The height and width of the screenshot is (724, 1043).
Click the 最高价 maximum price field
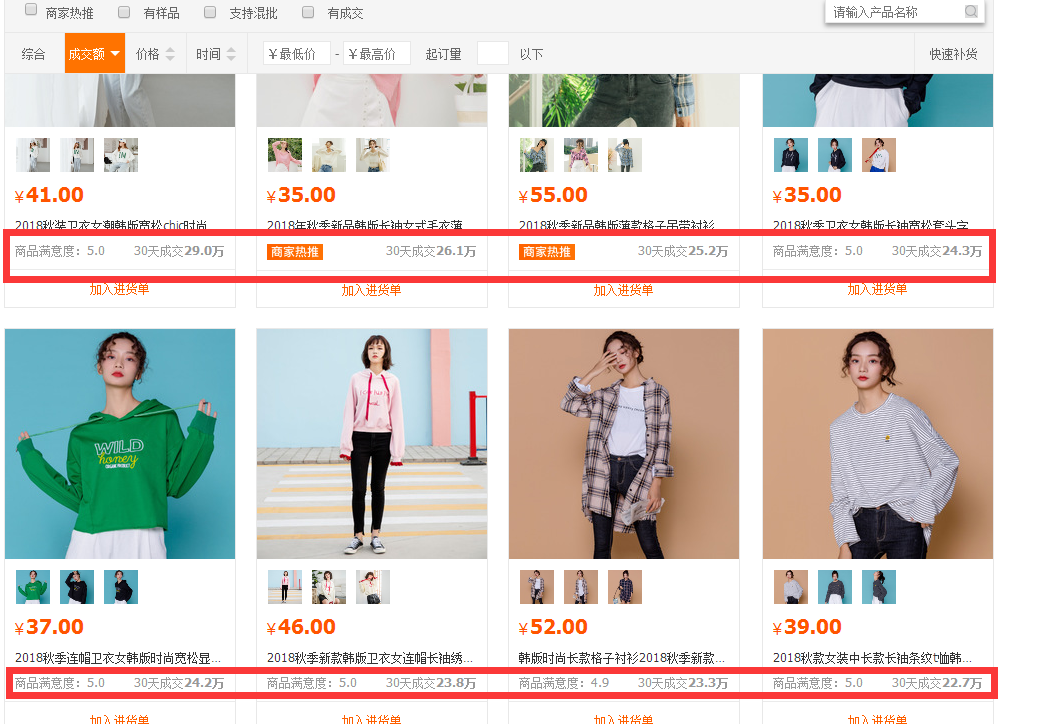[x=377, y=54]
